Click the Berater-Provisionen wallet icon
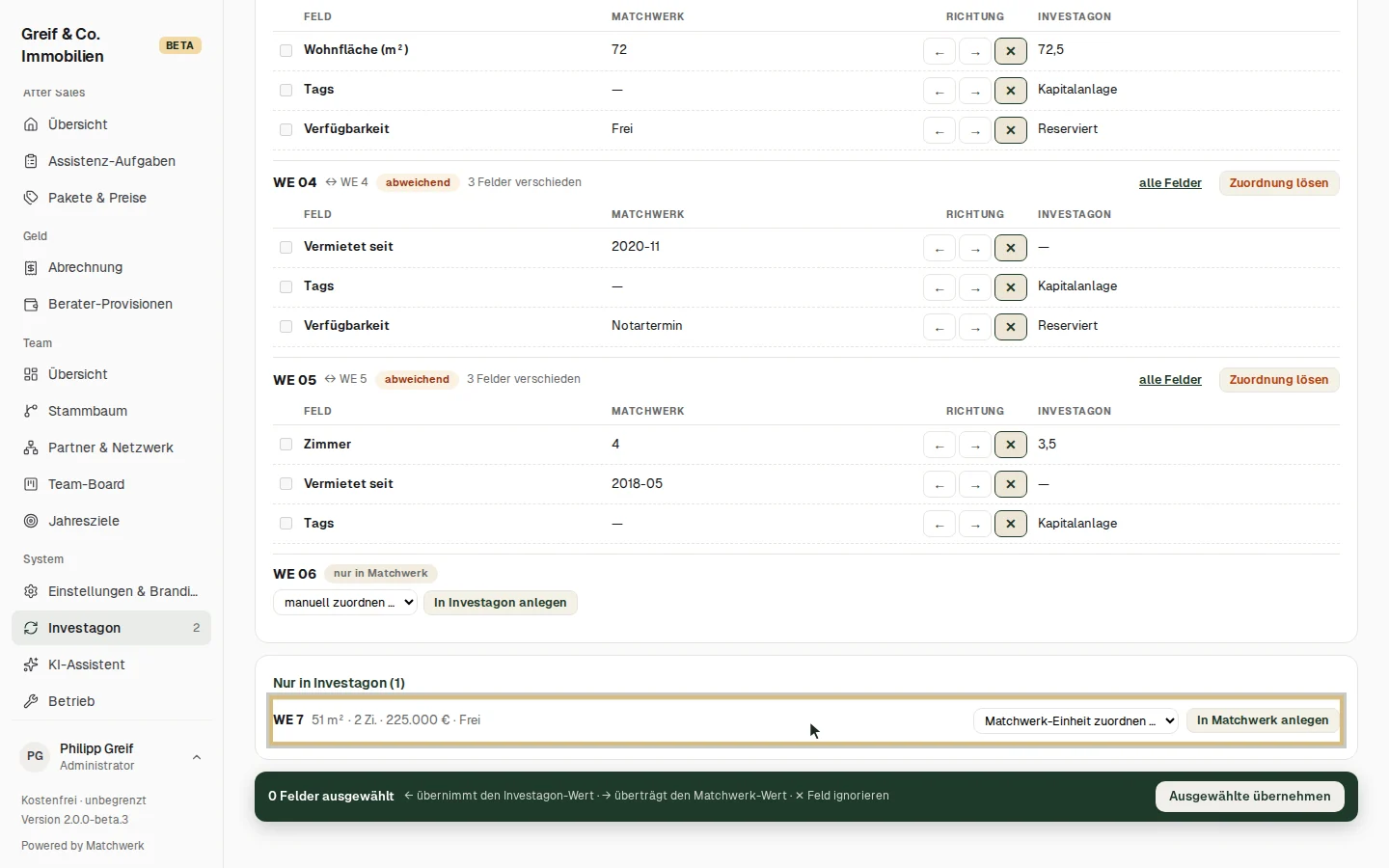Screen dimensions: 1389x868 pyautogui.click(x=31, y=304)
